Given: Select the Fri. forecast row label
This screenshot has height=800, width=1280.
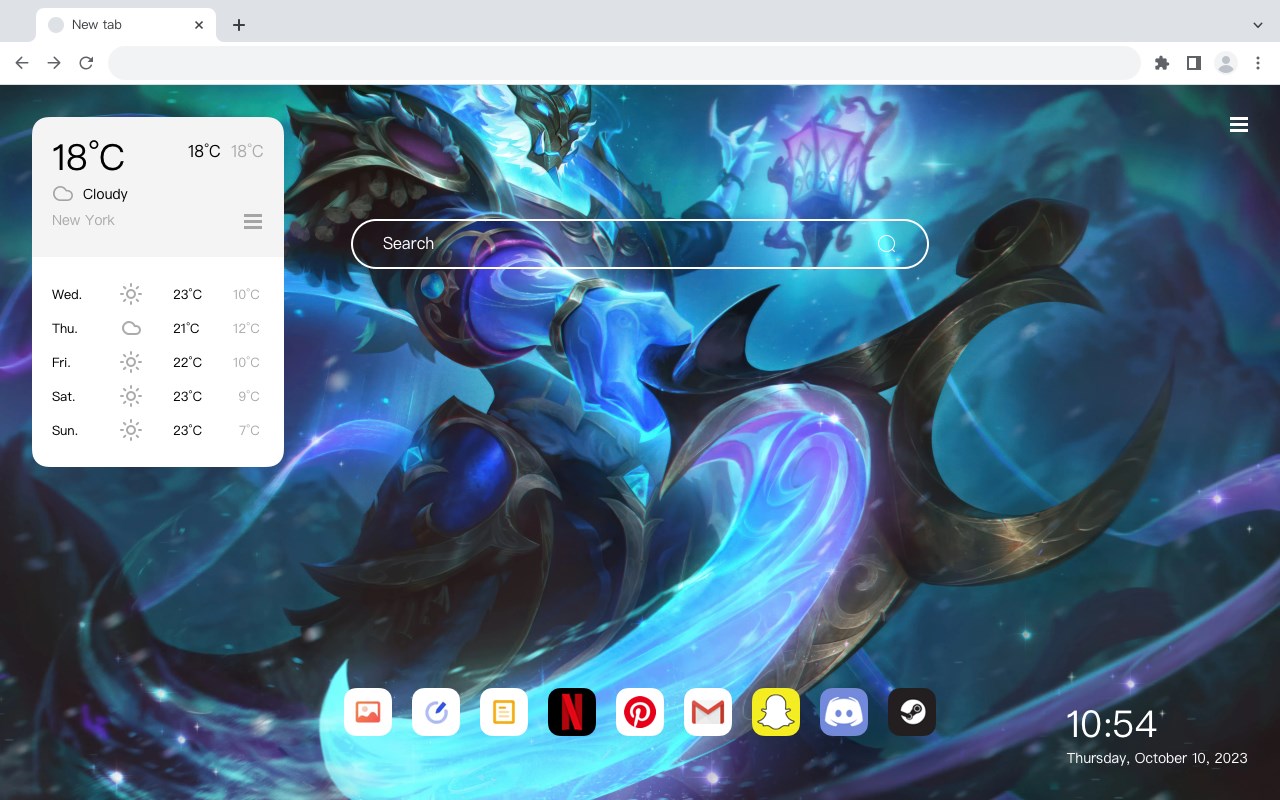Looking at the screenshot, I should (61, 362).
